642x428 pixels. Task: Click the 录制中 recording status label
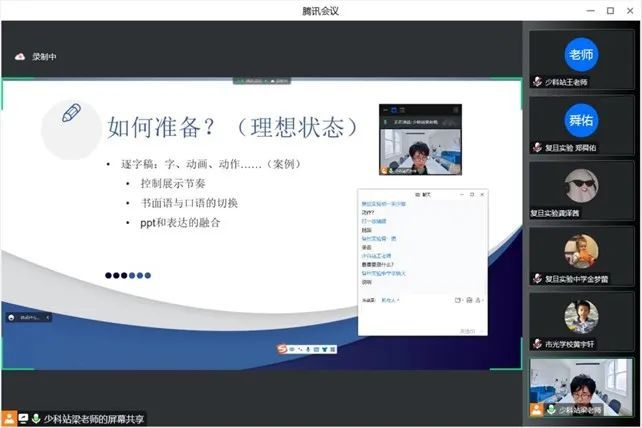[x=44, y=57]
